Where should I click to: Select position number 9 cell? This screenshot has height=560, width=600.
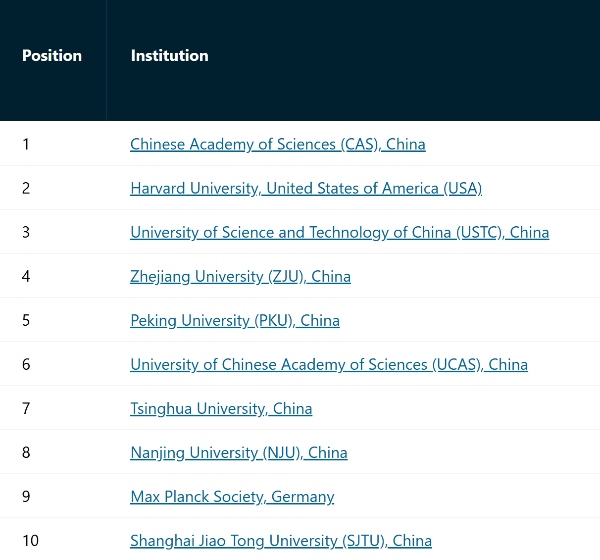click(53, 496)
